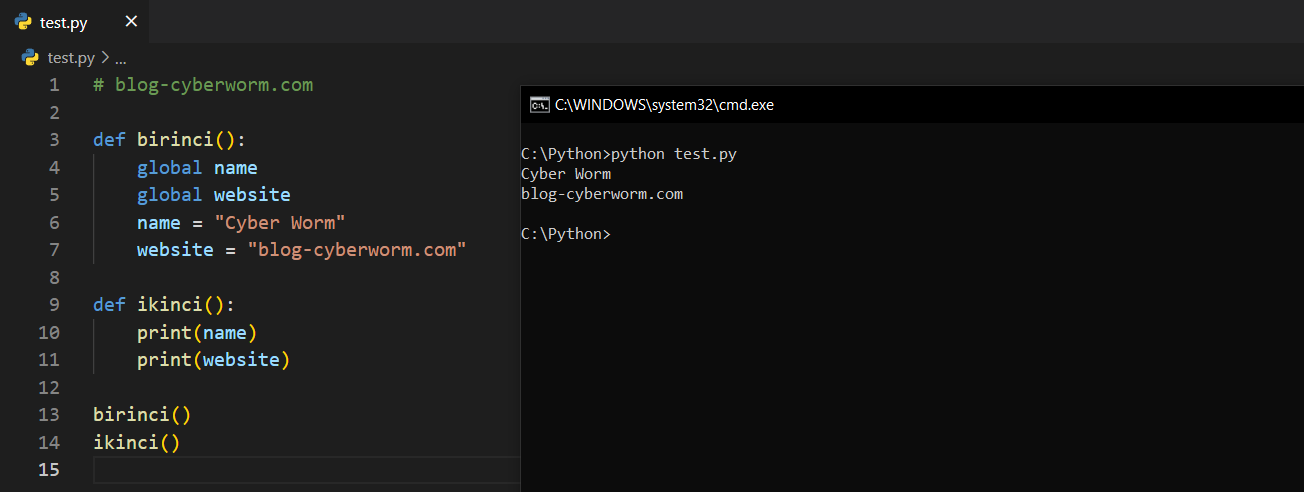Close the test.py editor tab
1304x492 pixels.
[131, 22]
